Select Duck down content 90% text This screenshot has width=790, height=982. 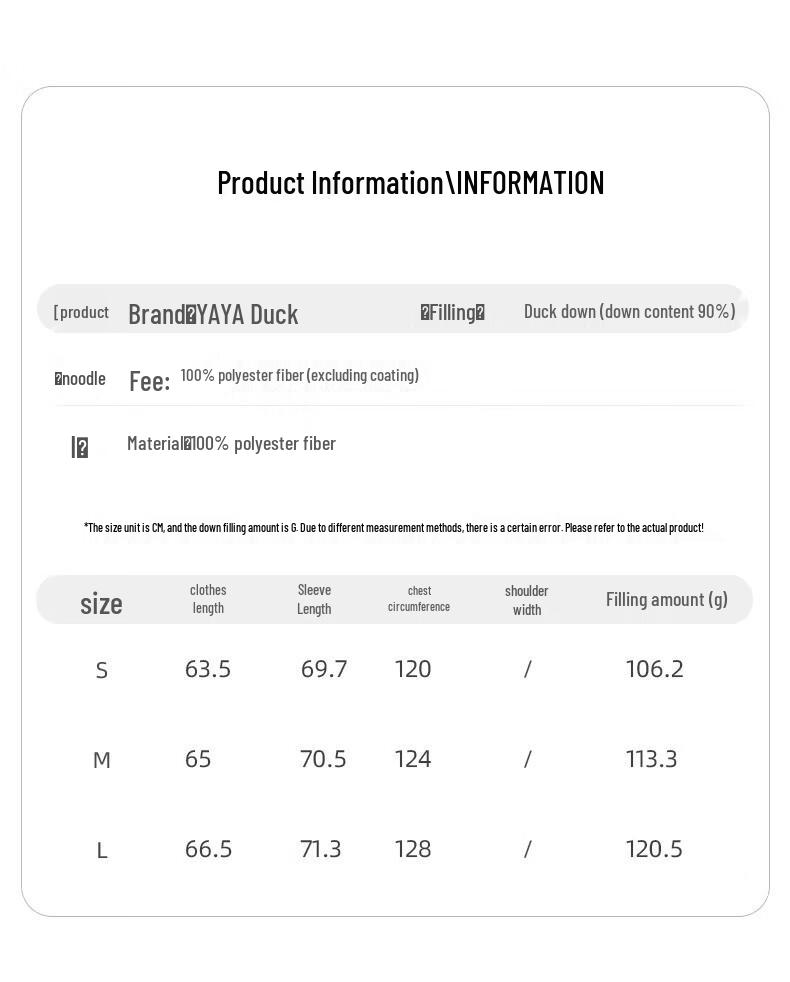(630, 311)
